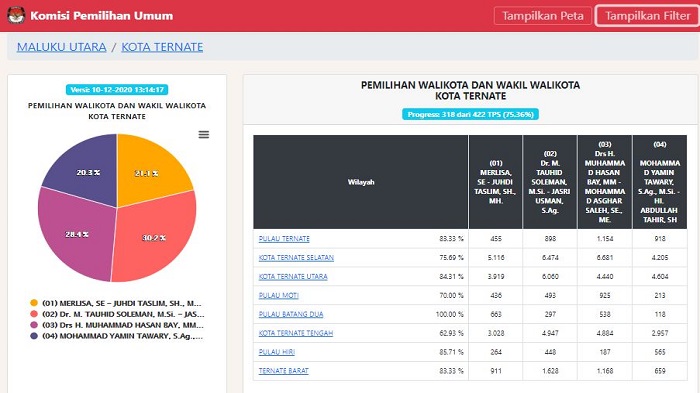This screenshot has height=393, width=700.
Task: Click the 4.205 vote count cell
Action: (x=660, y=257)
